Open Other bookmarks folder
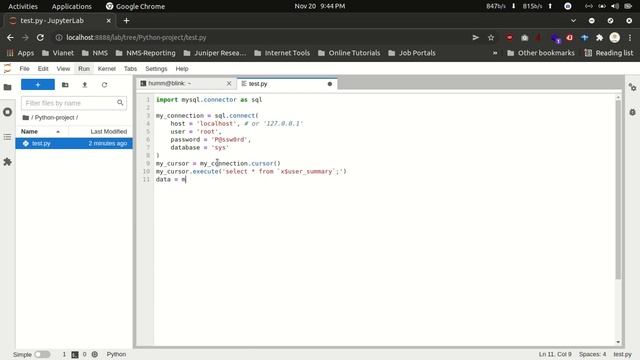This screenshot has width=640, height=360. click(x=541, y=53)
